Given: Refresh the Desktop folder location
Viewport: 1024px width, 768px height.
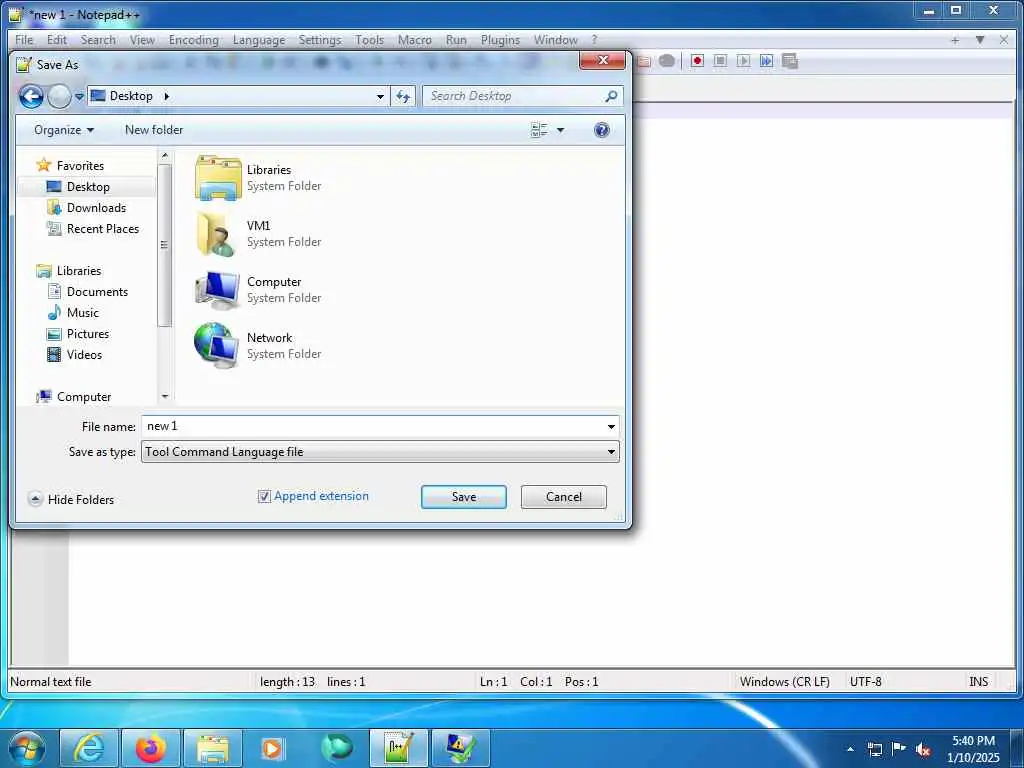Looking at the screenshot, I should click(403, 97).
